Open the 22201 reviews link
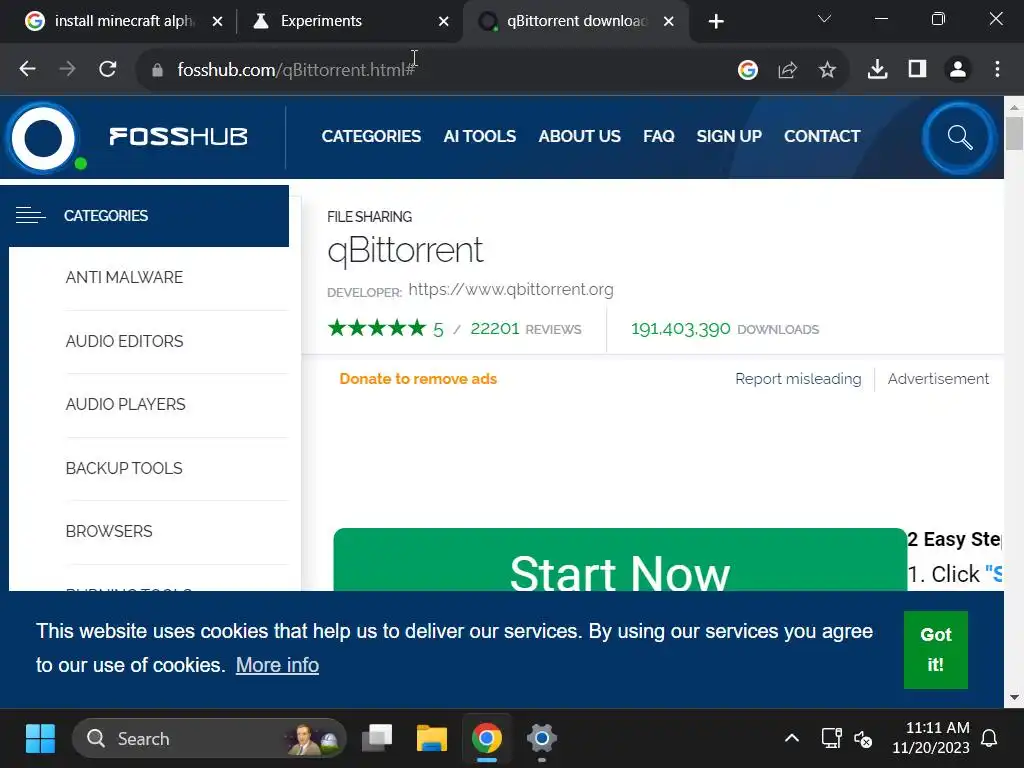Viewport: 1024px width, 768px height. point(526,328)
